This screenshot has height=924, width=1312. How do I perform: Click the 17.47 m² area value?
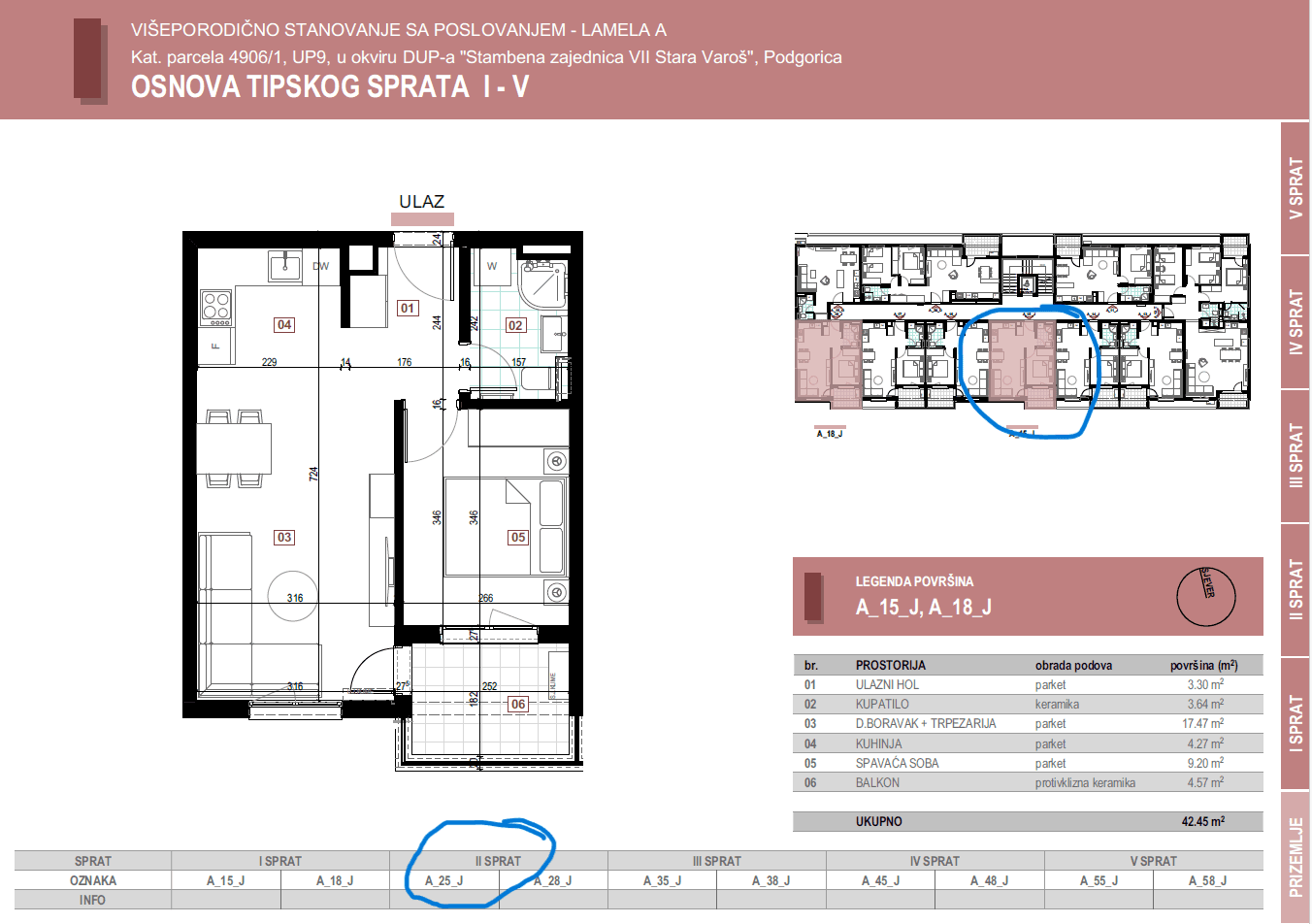(x=1202, y=723)
